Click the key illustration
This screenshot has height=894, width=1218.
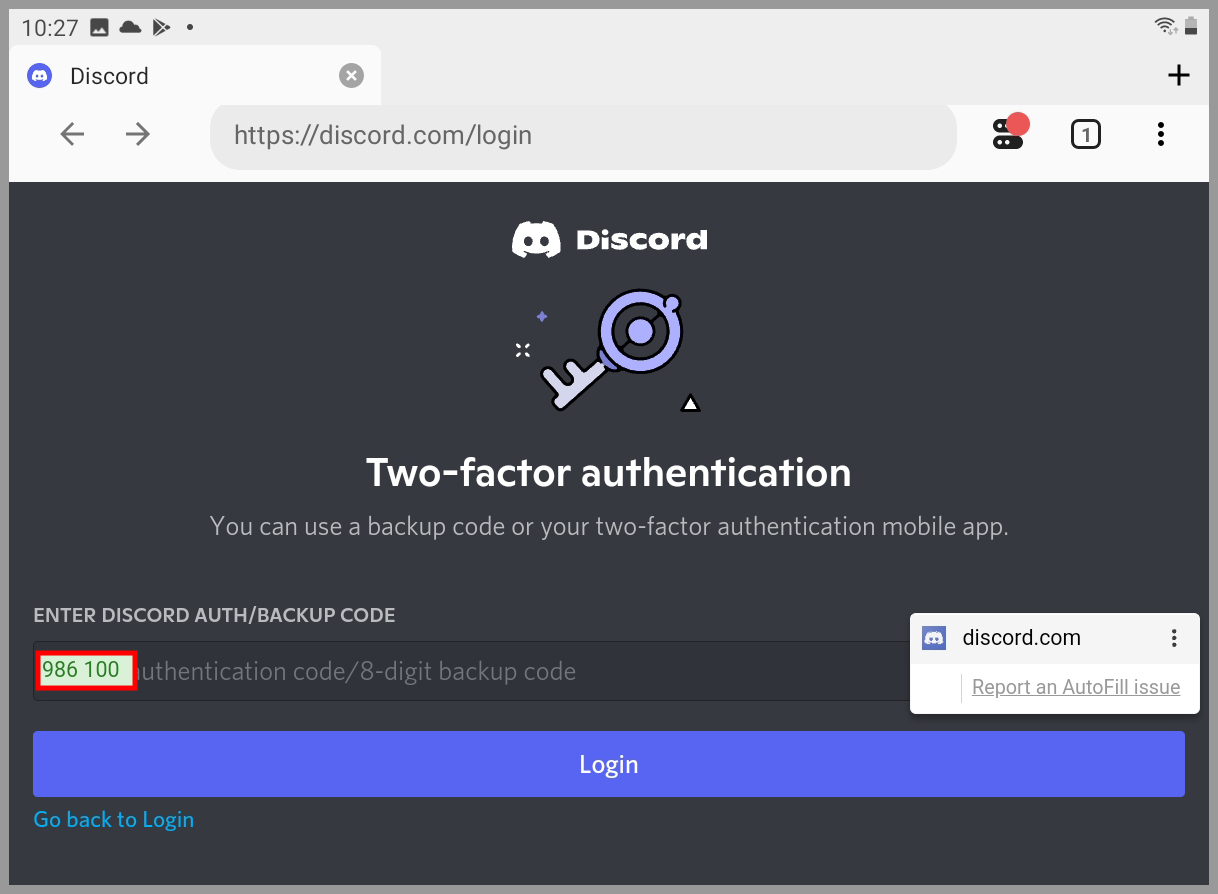tap(610, 350)
